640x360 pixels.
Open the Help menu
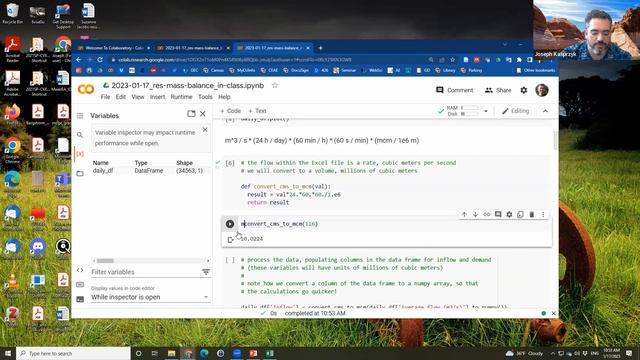[224, 97]
